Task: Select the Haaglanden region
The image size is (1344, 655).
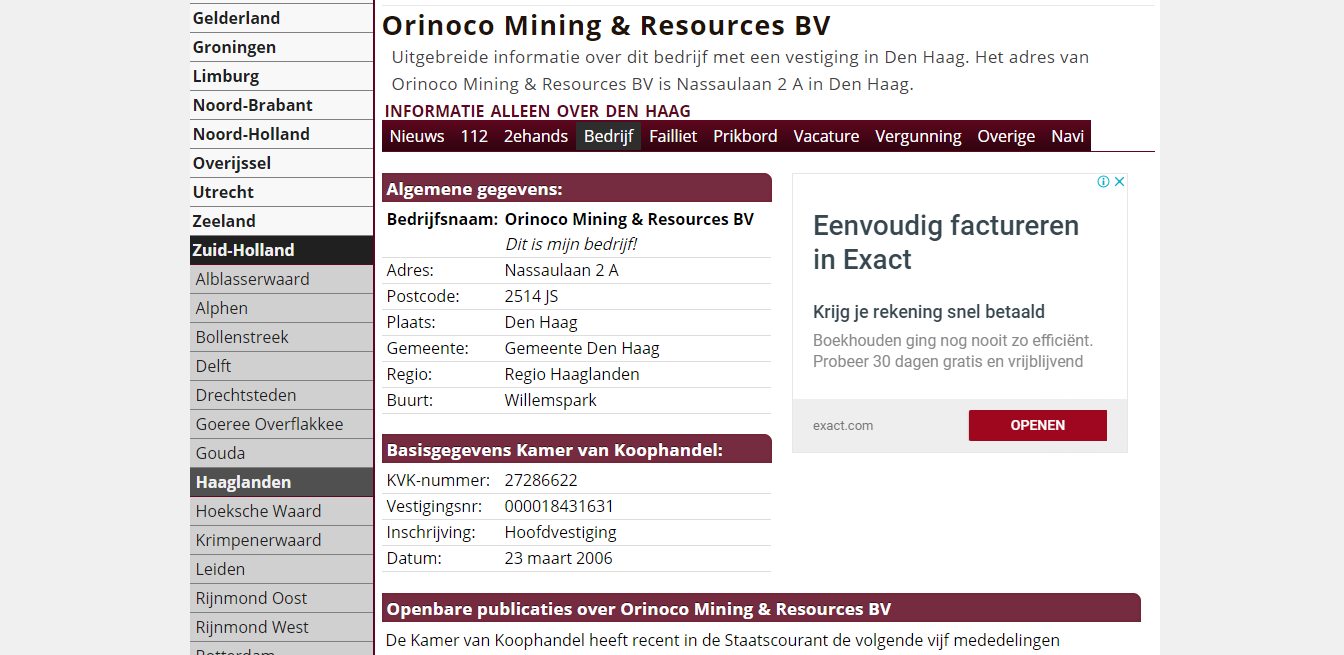Action: click(x=243, y=482)
